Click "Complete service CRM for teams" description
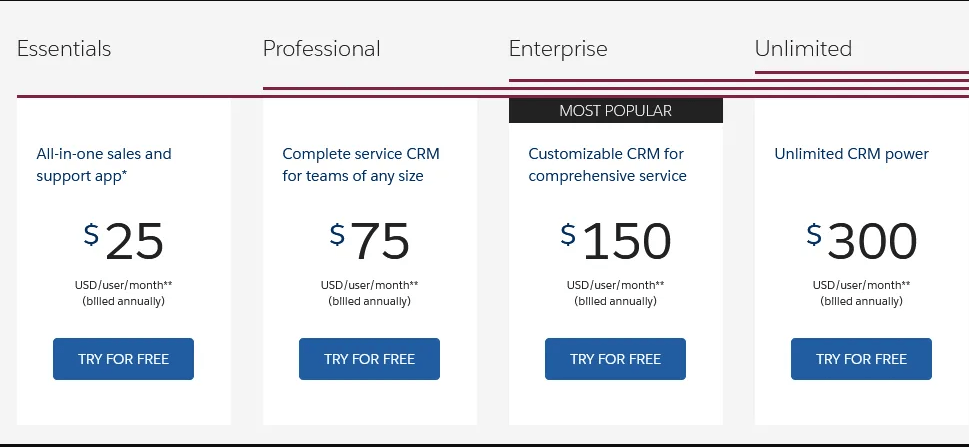This screenshot has width=969, height=447. click(361, 165)
